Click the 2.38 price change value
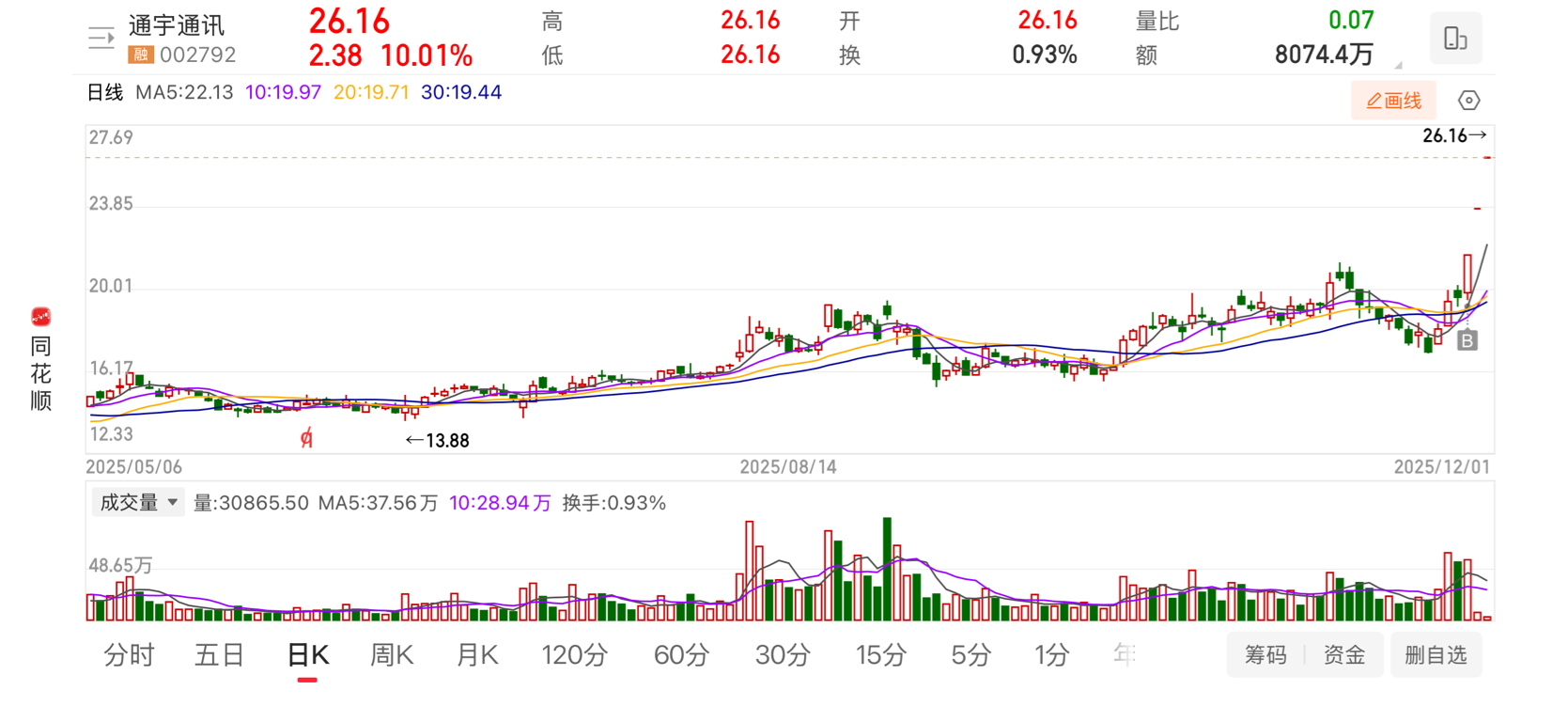 tap(335, 55)
